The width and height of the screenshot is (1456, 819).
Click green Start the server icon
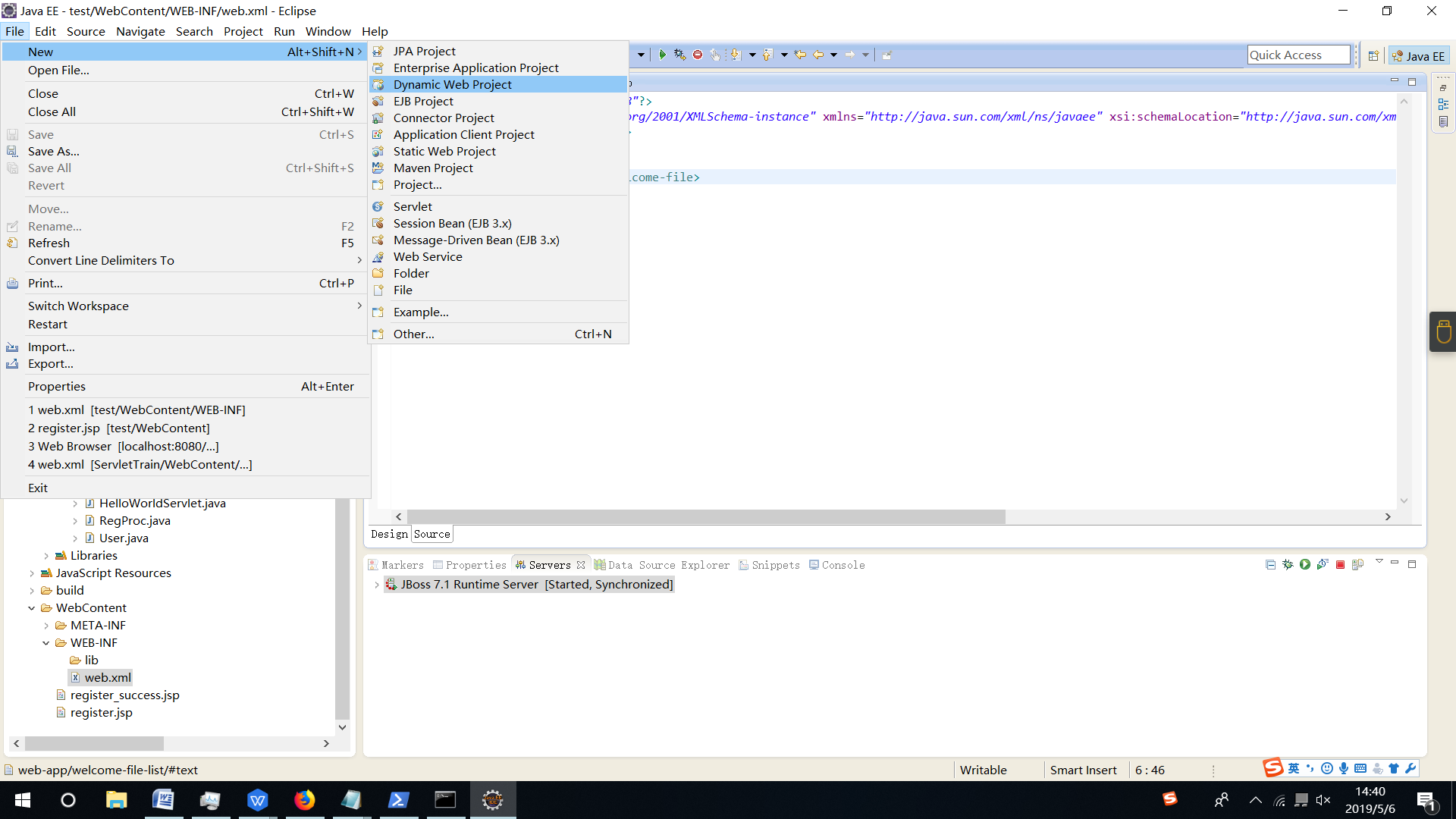[x=1305, y=565]
